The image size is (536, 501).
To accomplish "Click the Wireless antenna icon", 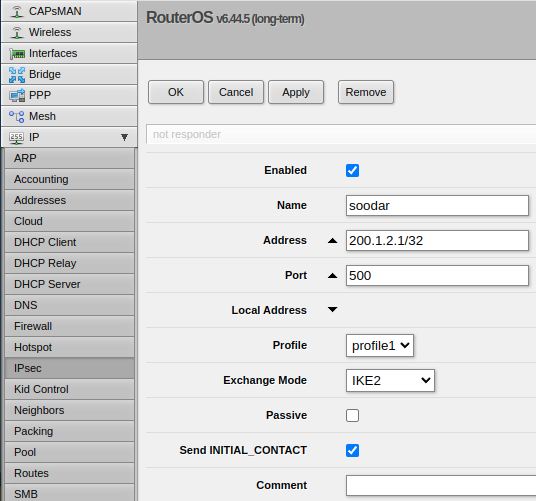I will click(16, 32).
